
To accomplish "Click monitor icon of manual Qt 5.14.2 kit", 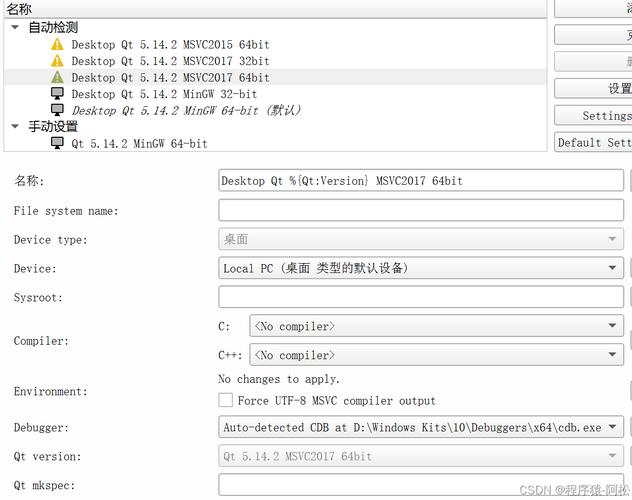I will coord(57,143).
